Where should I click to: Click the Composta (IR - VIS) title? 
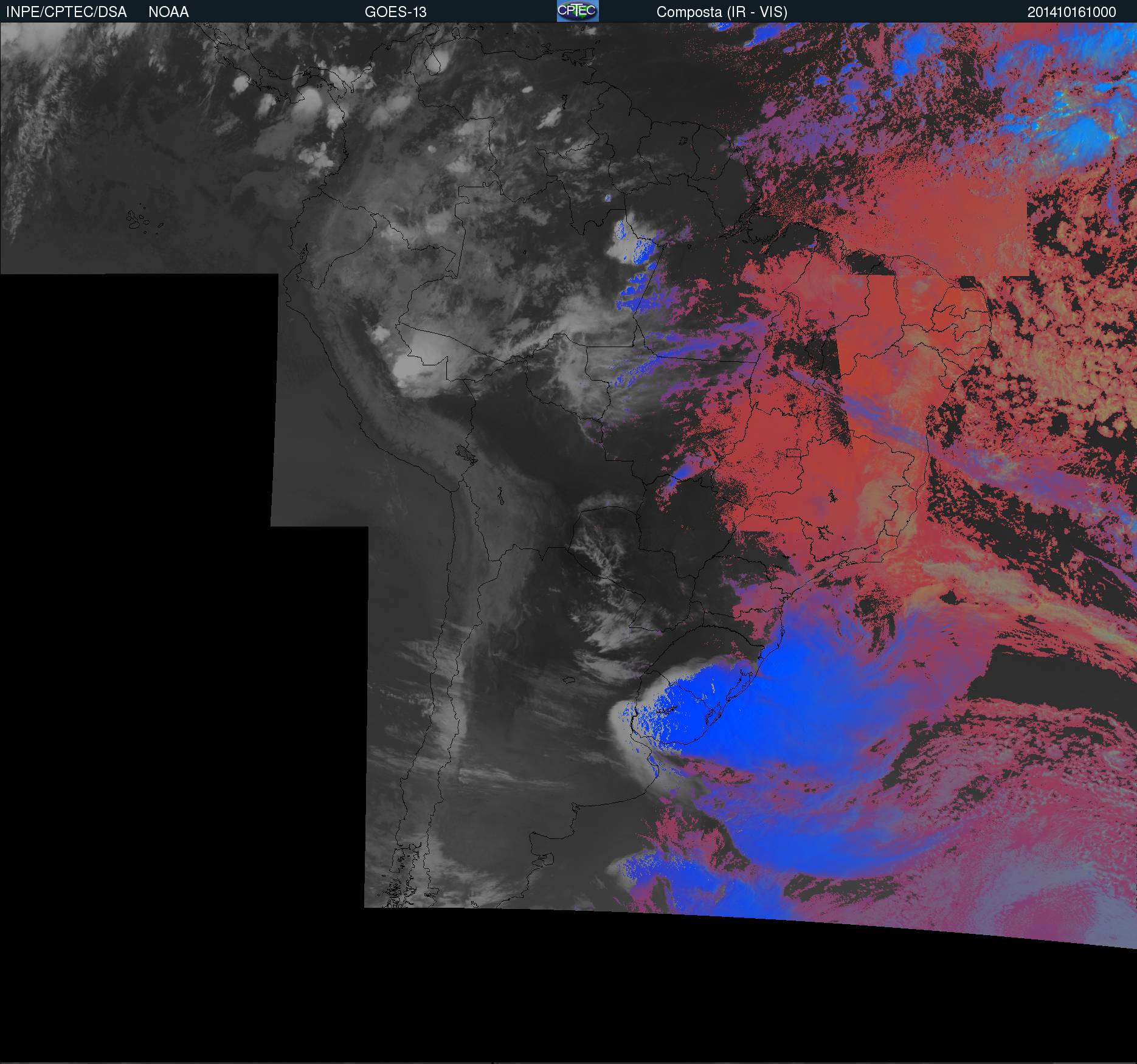pyautogui.click(x=722, y=12)
